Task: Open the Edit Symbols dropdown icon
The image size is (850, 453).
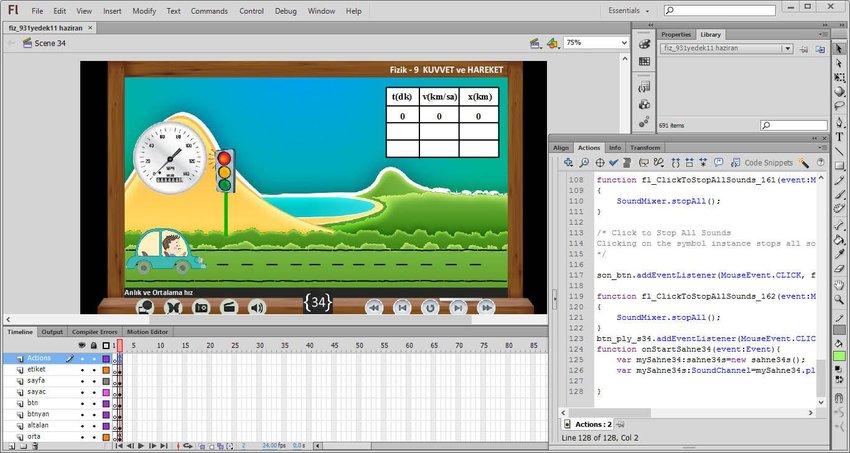Action: point(553,43)
